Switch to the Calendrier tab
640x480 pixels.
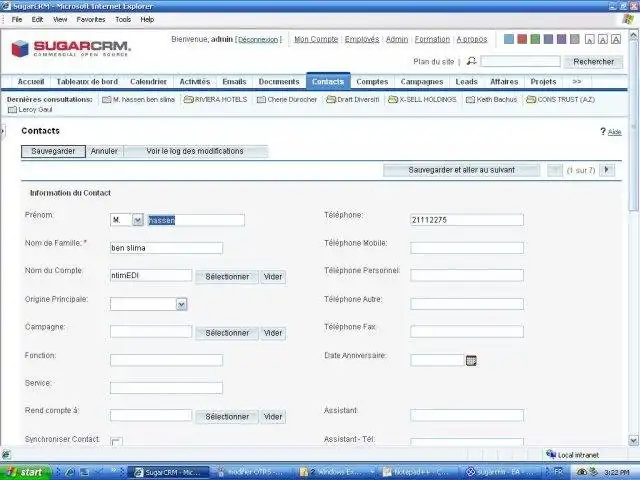click(148, 82)
